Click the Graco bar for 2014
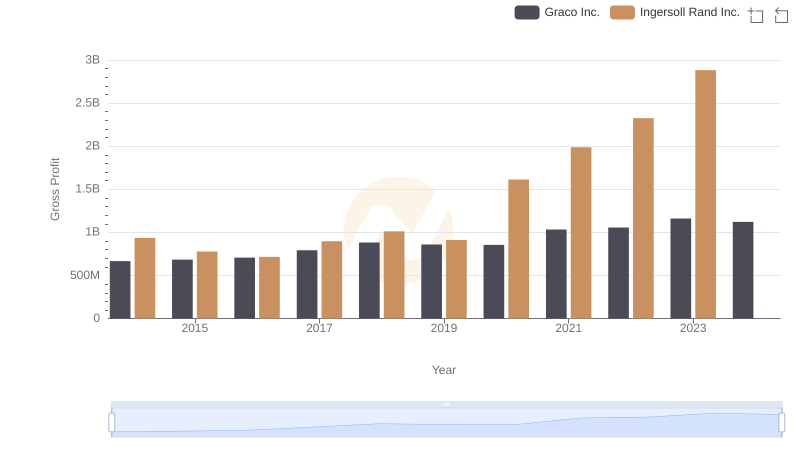 [120, 290]
